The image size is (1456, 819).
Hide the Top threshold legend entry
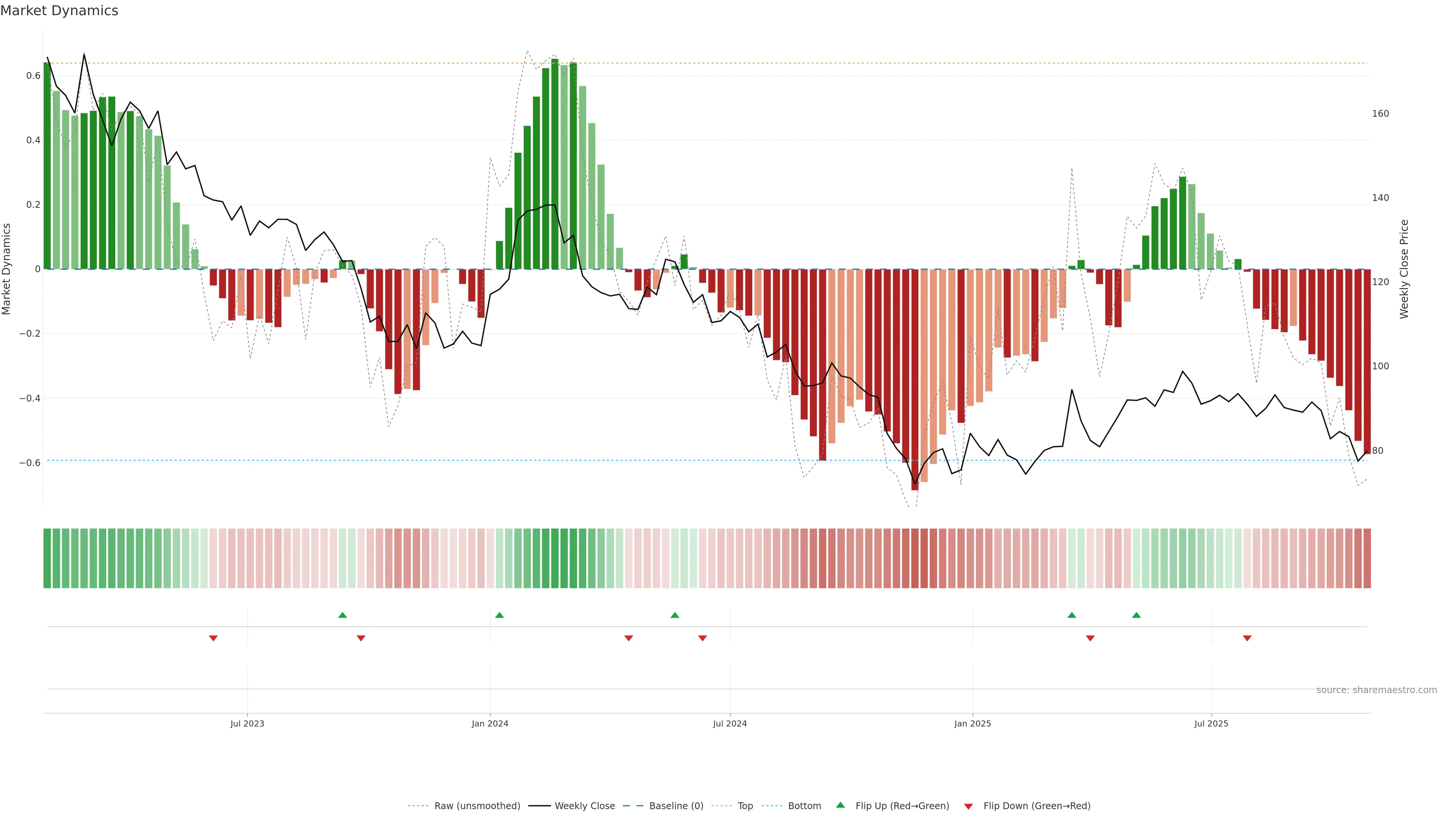(x=745, y=805)
